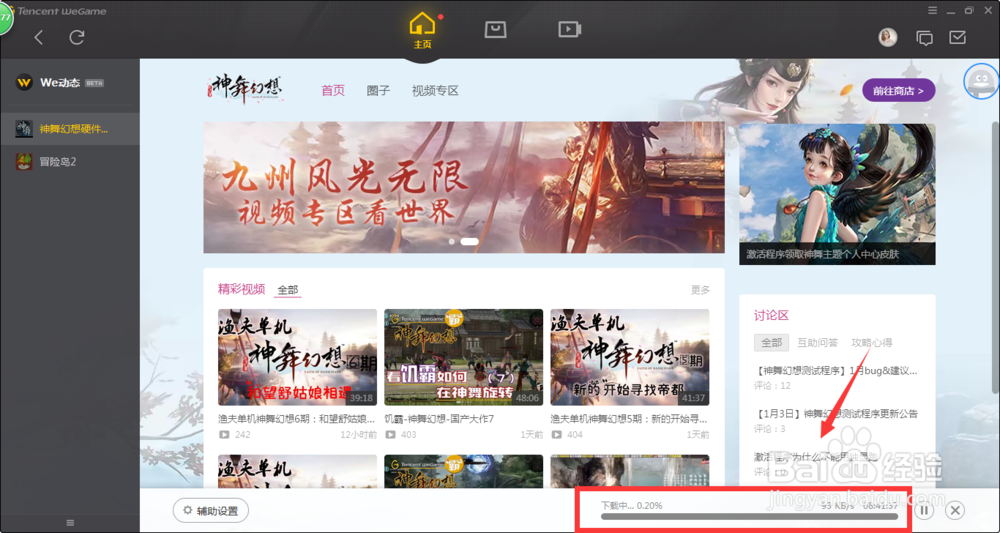The height and width of the screenshot is (533, 1000).
Task: Open 激活程序领取神舞主题 promo image
Action: click(837, 194)
